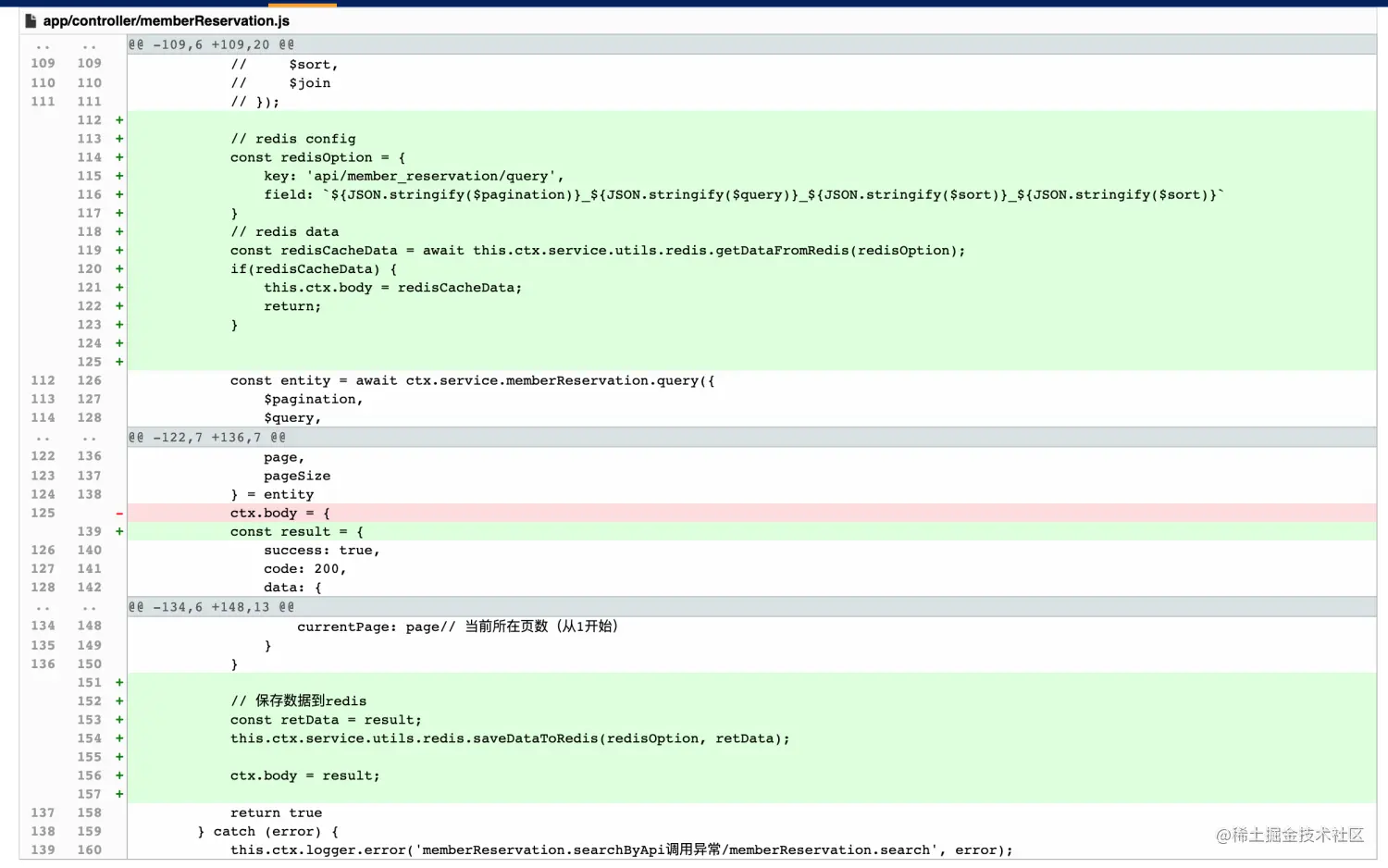Click the '// redis config' comment line

pyautogui.click(x=293, y=139)
